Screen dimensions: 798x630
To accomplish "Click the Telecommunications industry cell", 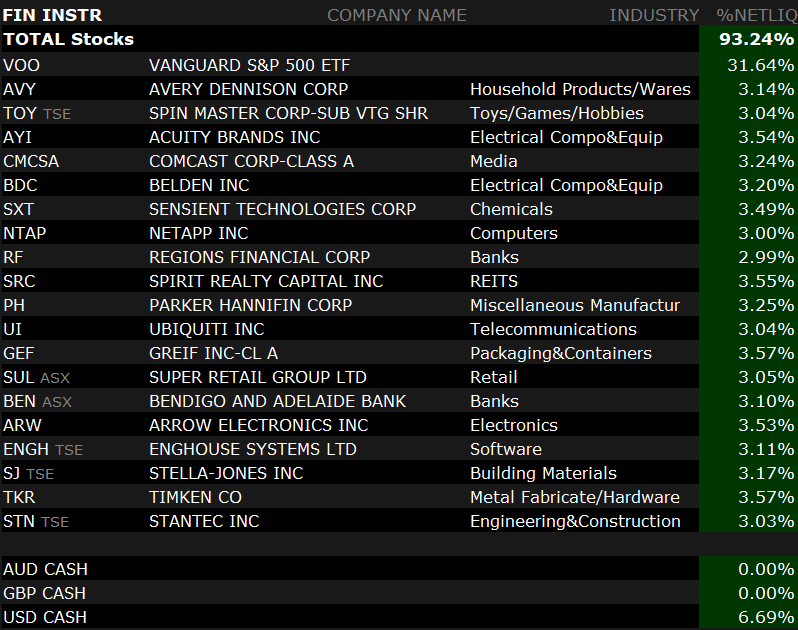I will point(553,329).
